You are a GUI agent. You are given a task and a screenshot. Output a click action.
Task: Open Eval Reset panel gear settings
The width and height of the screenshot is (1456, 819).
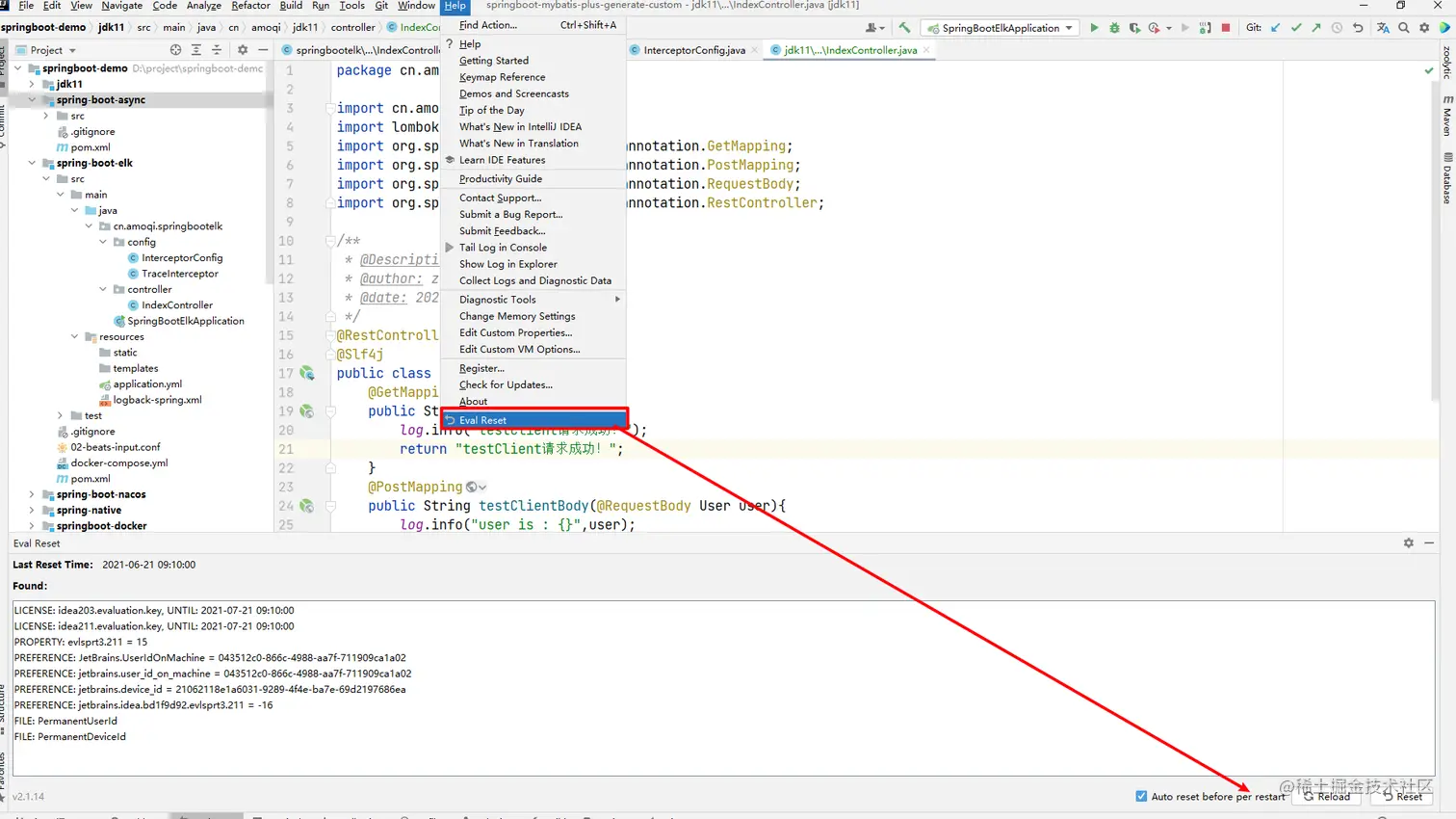click(x=1408, y=543)
